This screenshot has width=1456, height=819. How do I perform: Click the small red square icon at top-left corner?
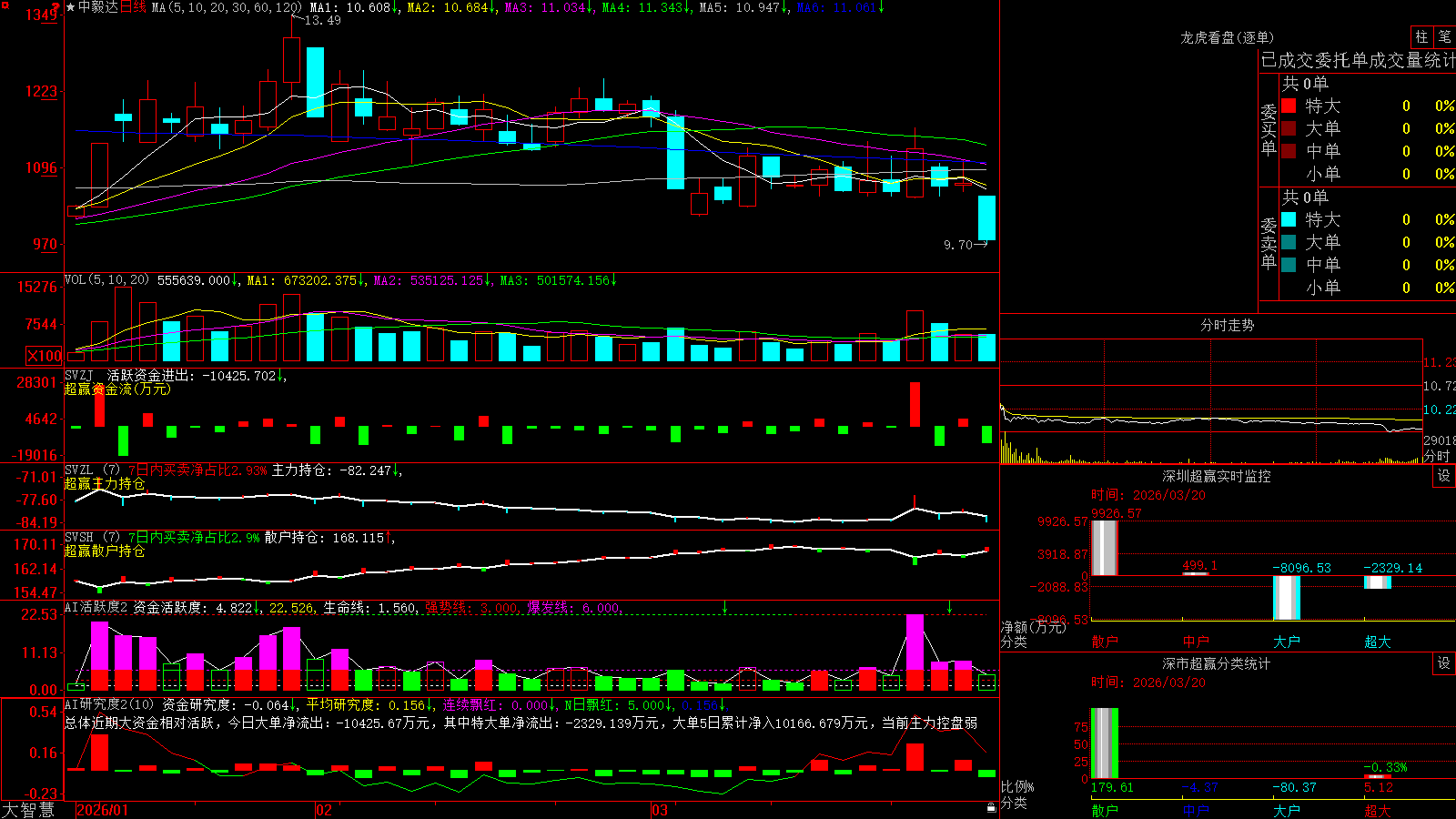click(5, 5)
